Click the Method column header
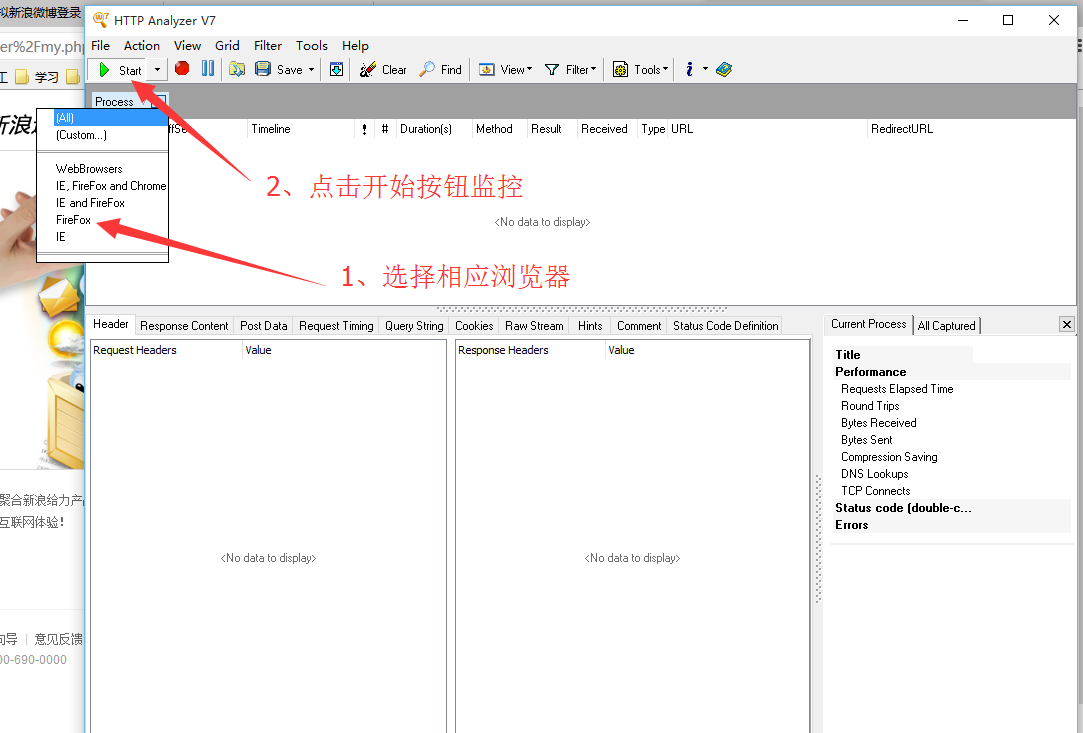Screen dimensions: 1083x733 coord(499,129)
